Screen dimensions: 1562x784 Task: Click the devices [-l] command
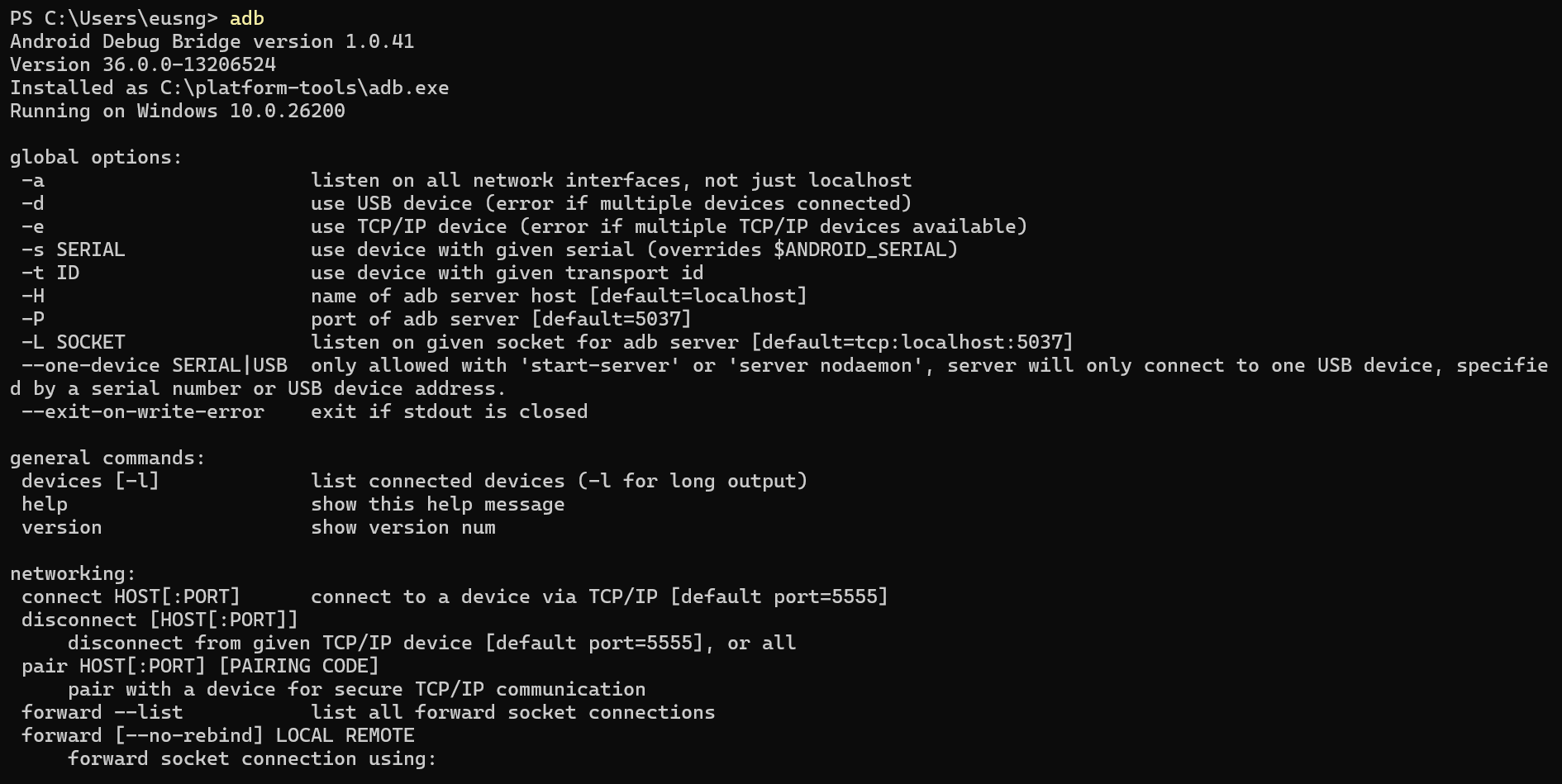point(90,481)
